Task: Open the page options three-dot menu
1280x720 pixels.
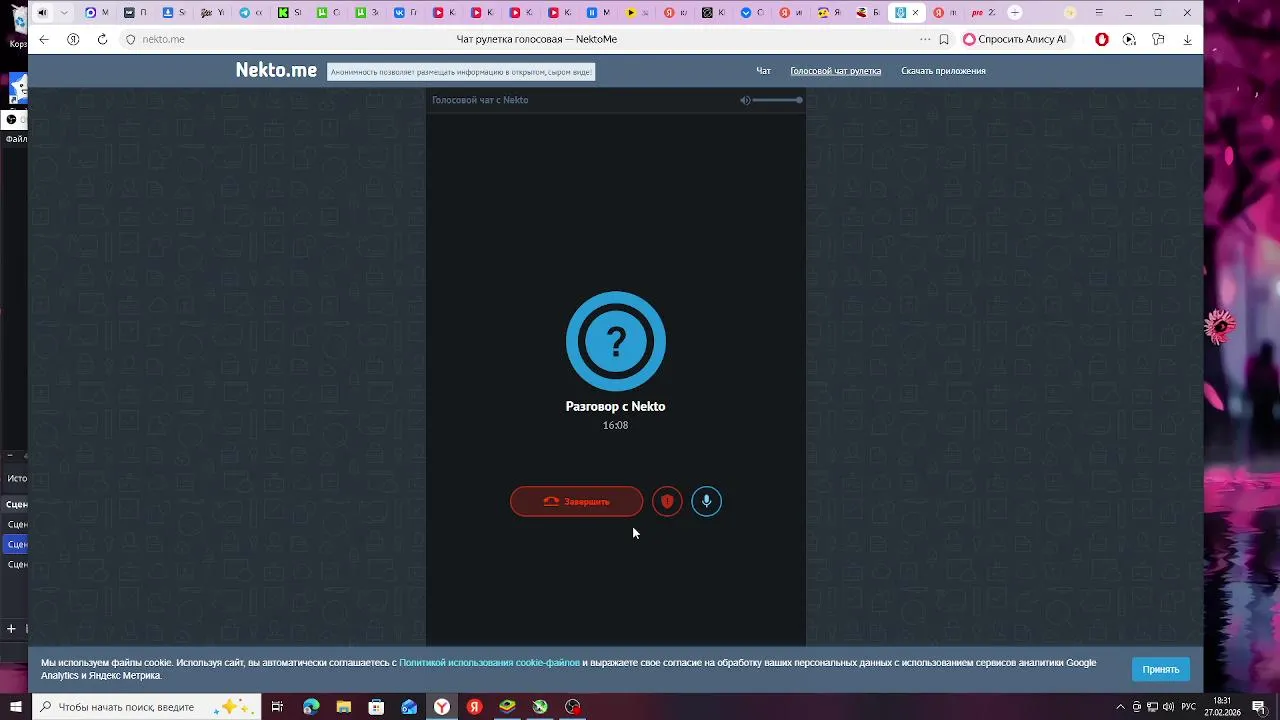Action: click(x=925, y=39)
